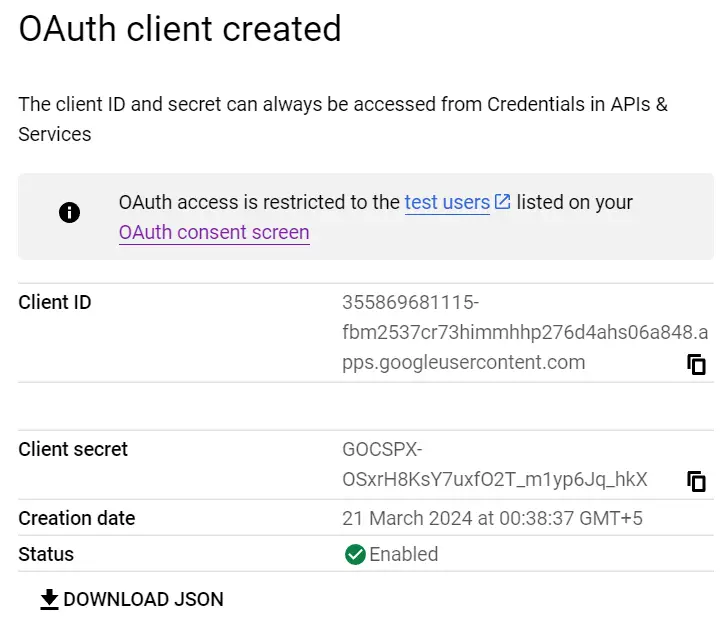Image resolution: width=726 pixels, height=621 pixels.
Task: Click the 'Enabled' status text
Action: coord(403,554)
